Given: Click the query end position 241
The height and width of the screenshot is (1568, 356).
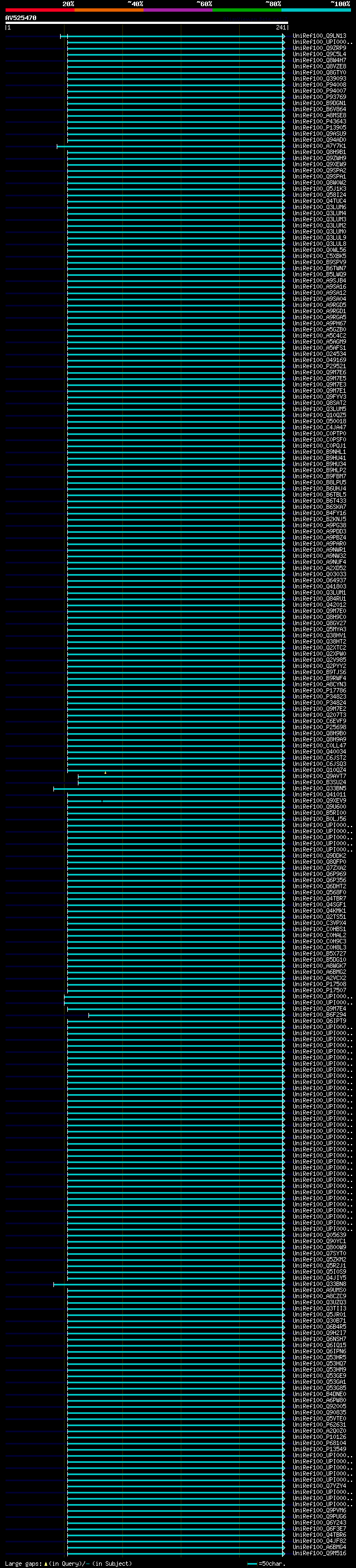Looking at the screenshot, I should pos(280,28).
